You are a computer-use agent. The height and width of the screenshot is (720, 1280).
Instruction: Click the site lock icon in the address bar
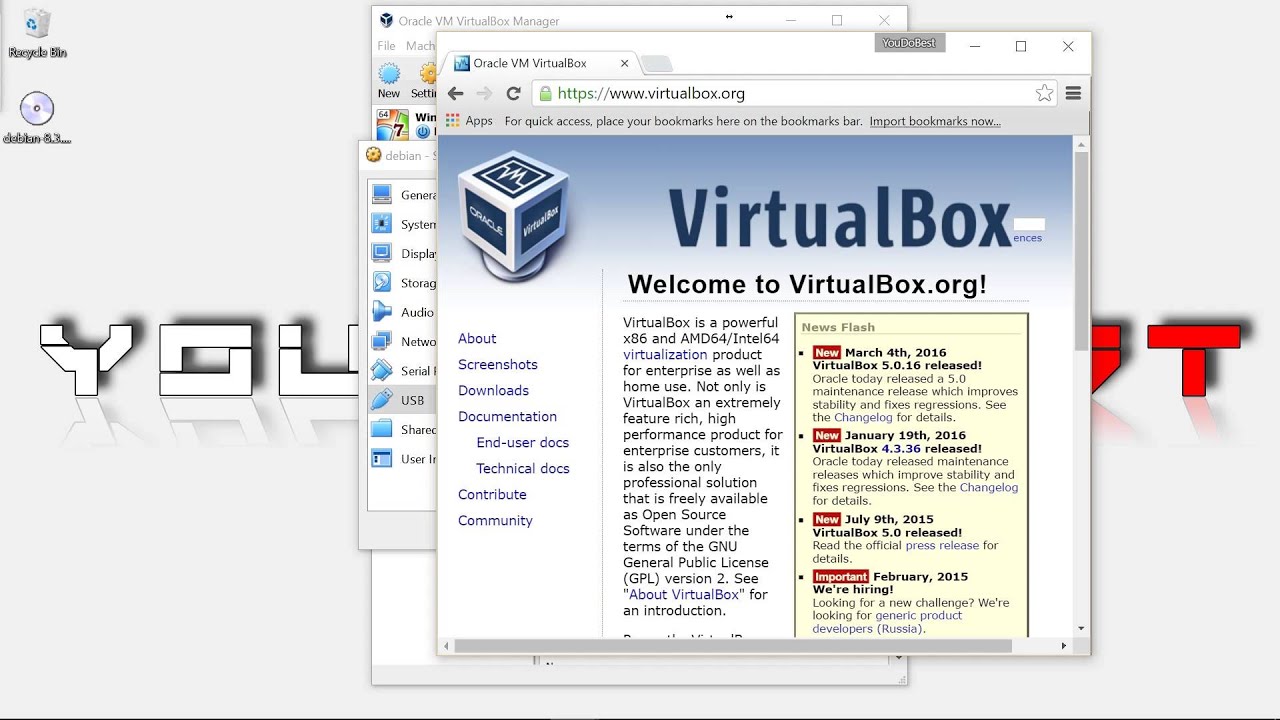(545, 93)
